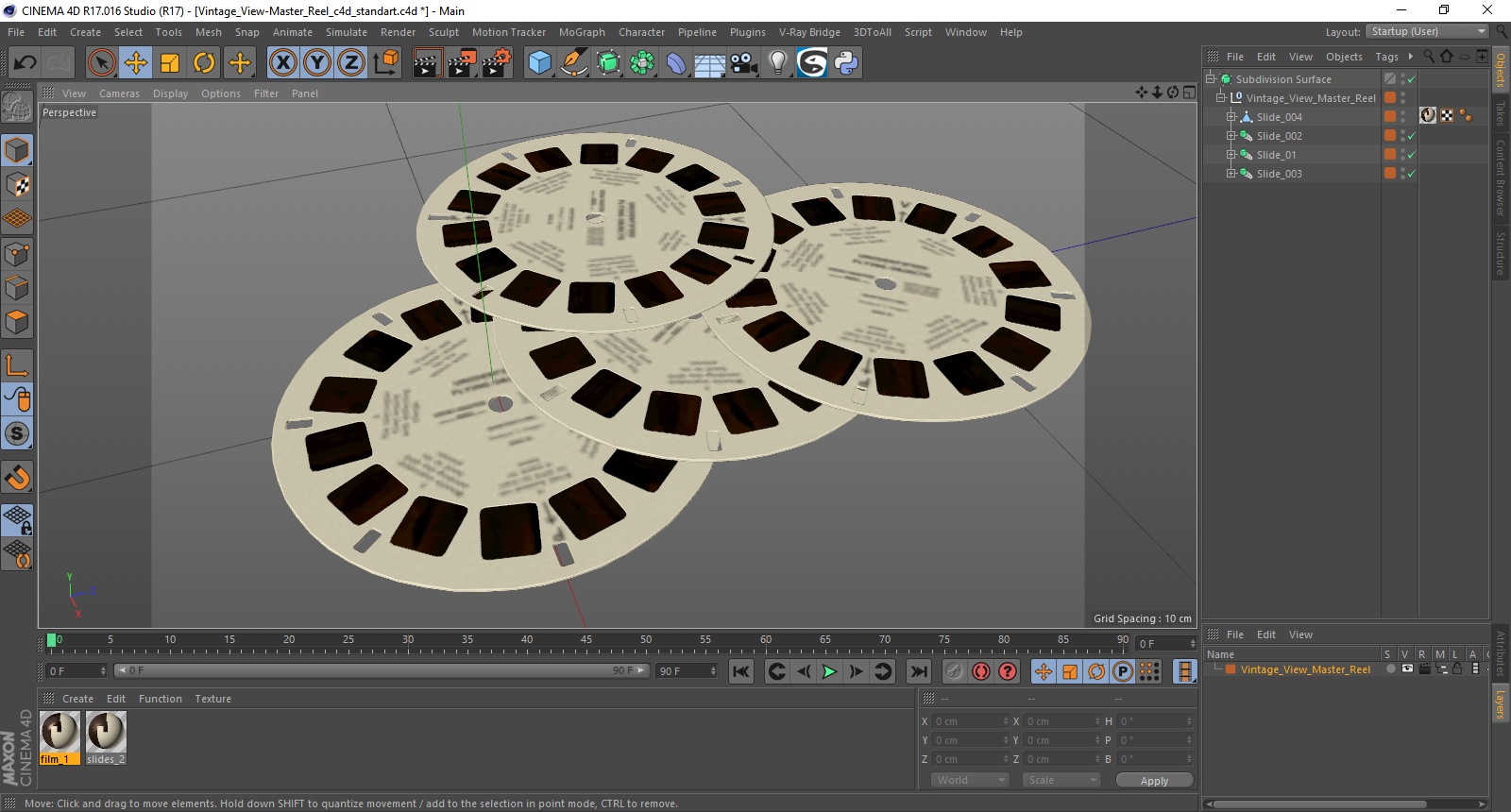Expand the Slide_01 object
The image size is (1511, 812).
[x=1231, y=155]
